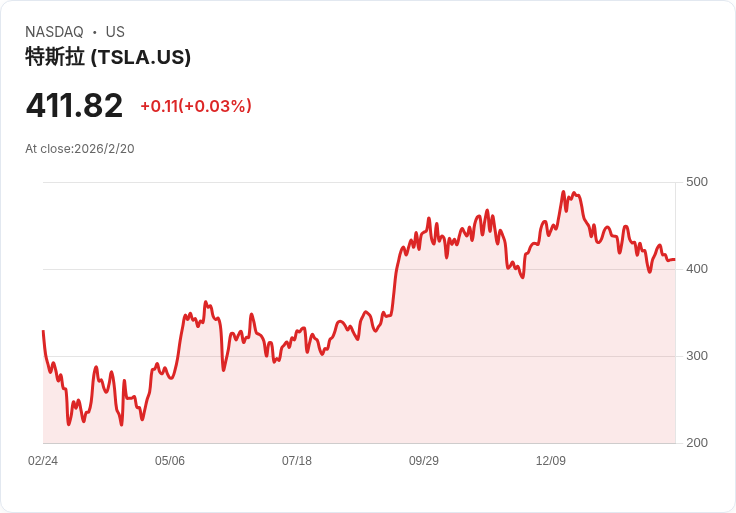The width and height of the screenshot is (736, 513).
Task: Select the 07/18 date on x-axis
Action: pyautogui.click(x=297, y=461)
